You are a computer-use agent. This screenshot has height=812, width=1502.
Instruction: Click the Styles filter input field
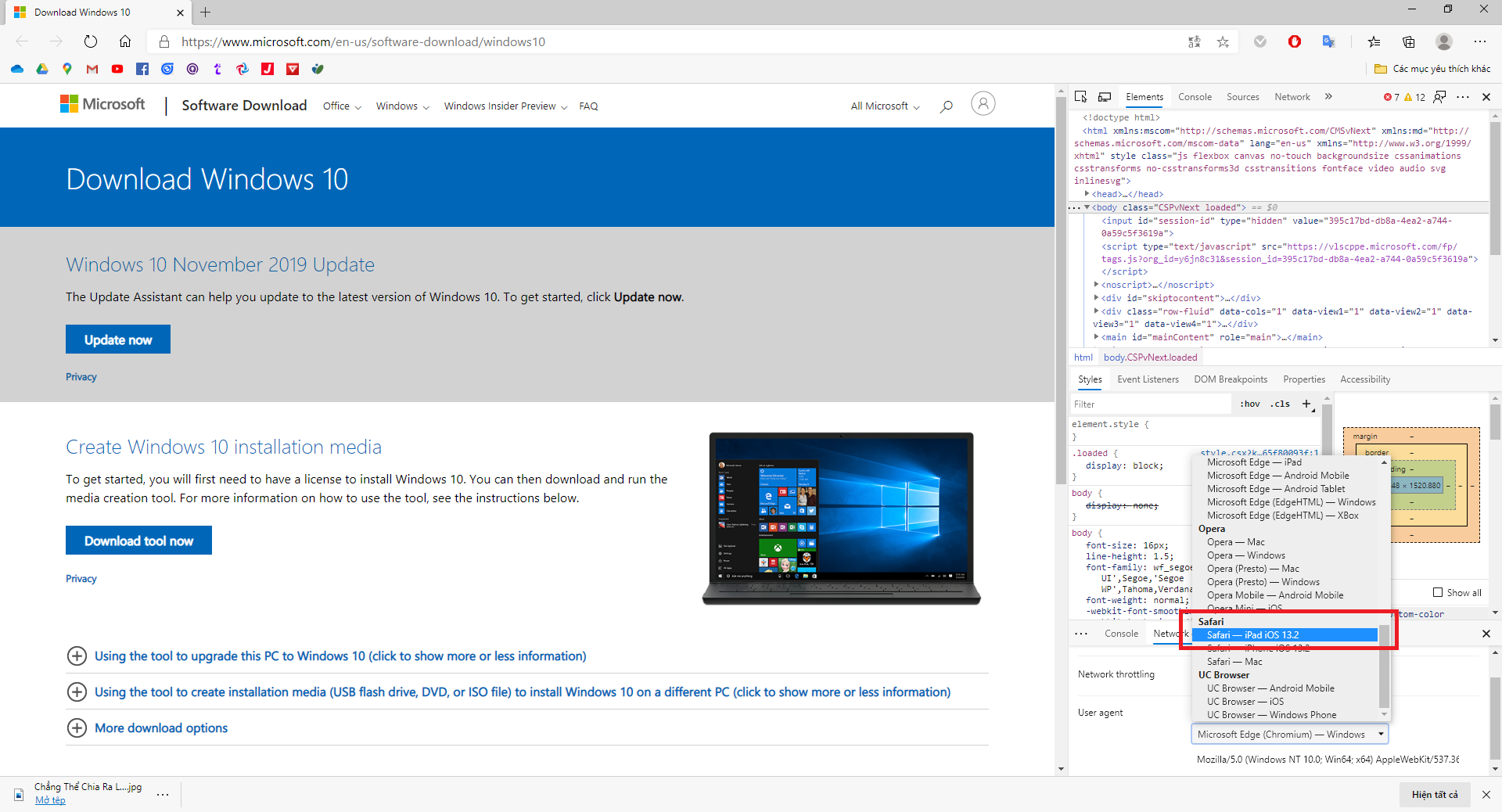point(1150,404)
